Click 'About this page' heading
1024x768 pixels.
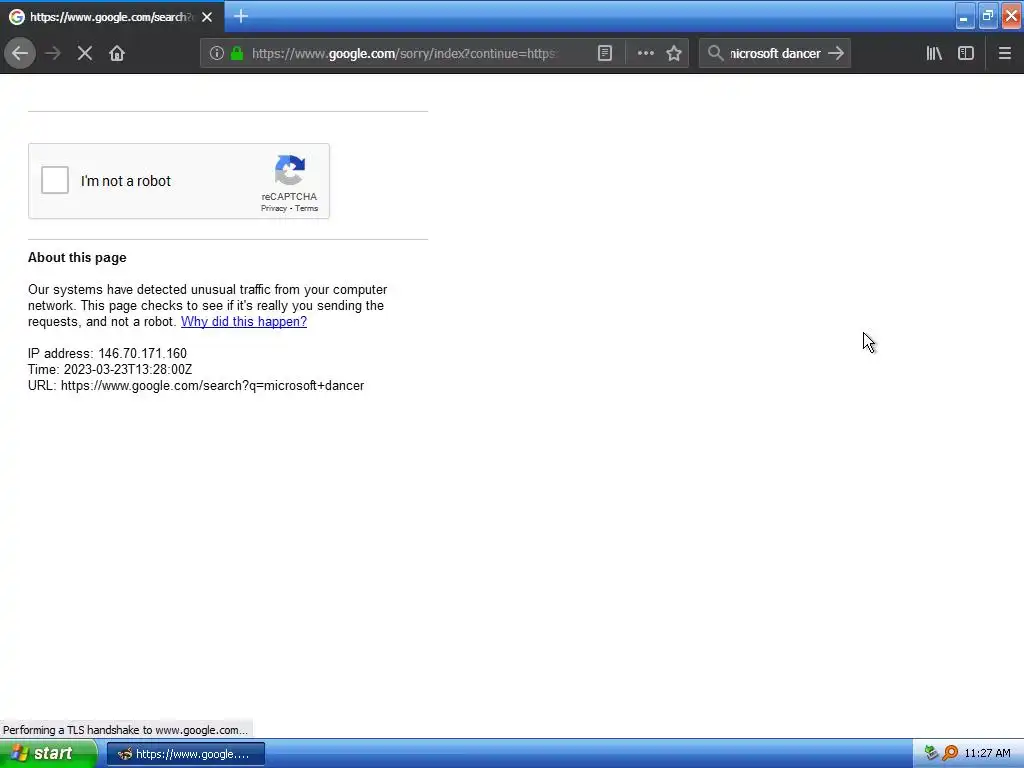point(77,257)
